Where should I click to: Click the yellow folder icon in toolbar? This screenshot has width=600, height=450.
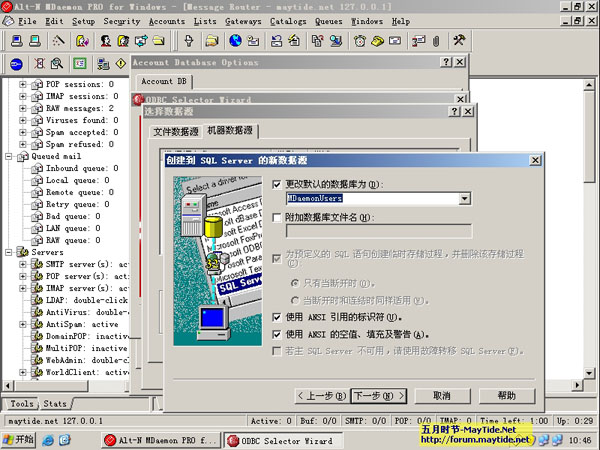pos(158,41)
